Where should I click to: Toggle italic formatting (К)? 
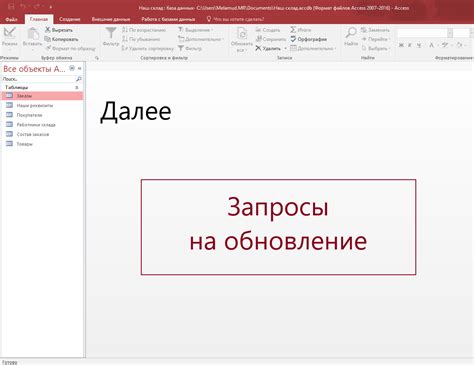(410, 45)
